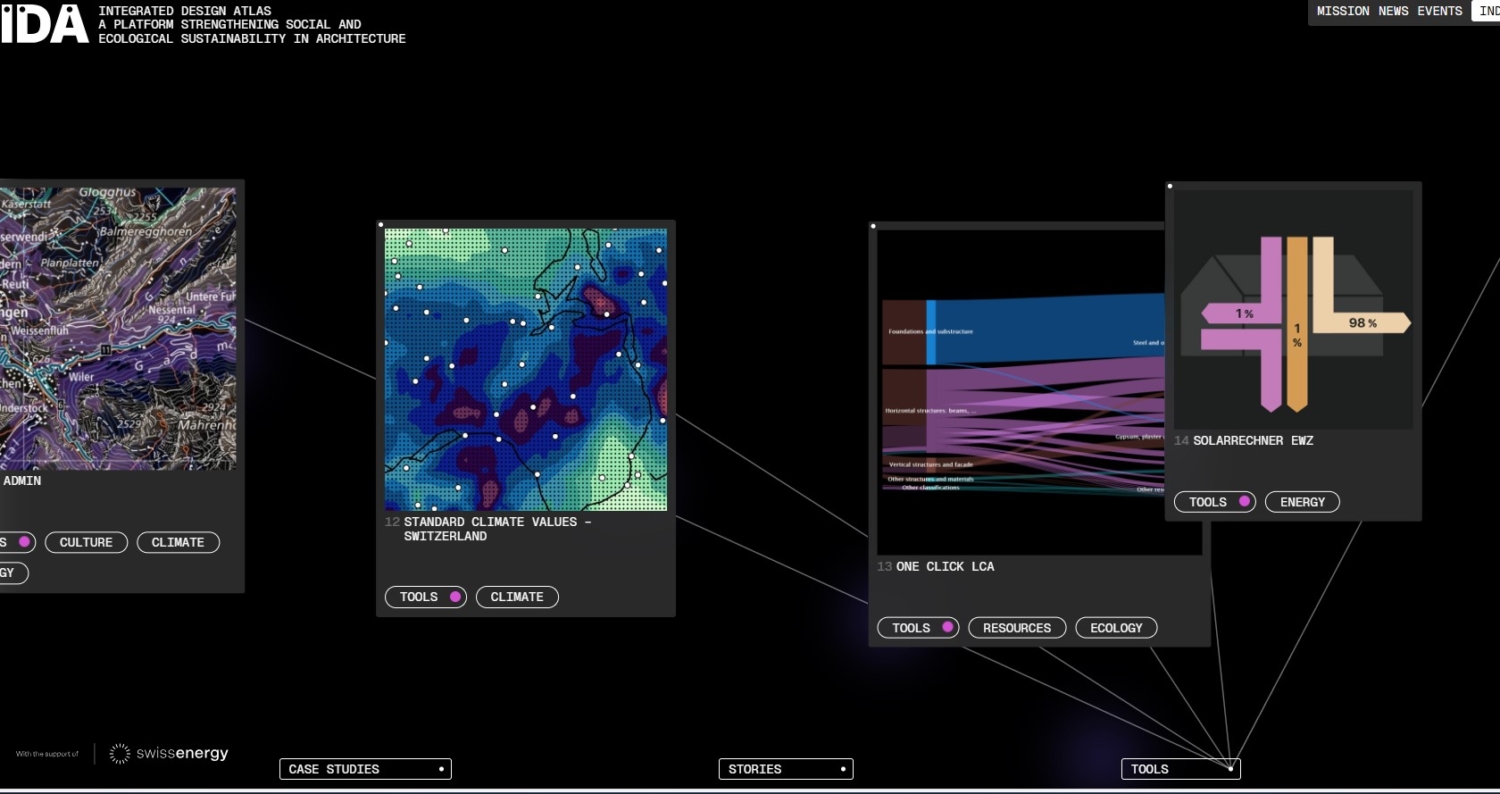The image size is (1500, 794).
Task: Open the Mission menu item
Action: [x=1343, y=11]
